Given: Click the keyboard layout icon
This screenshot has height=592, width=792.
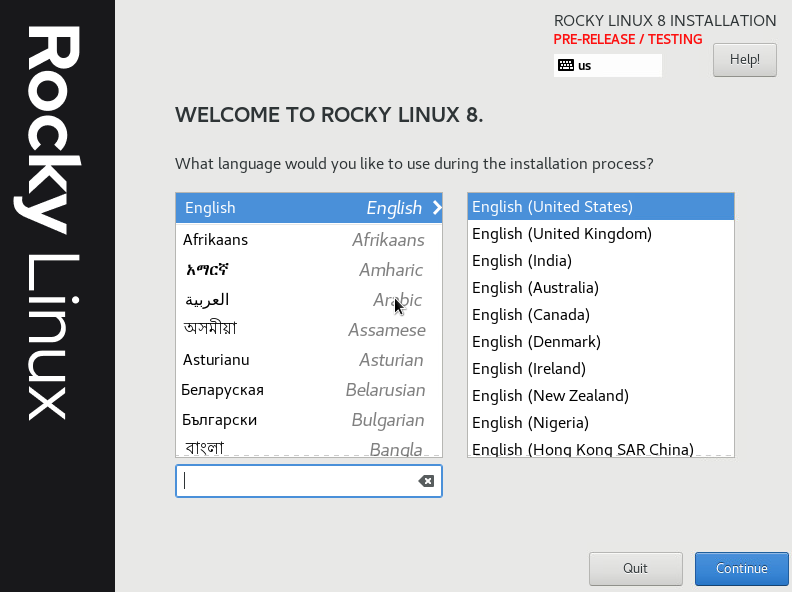Looking at the screenshot, I should click(x=566, y=65).
